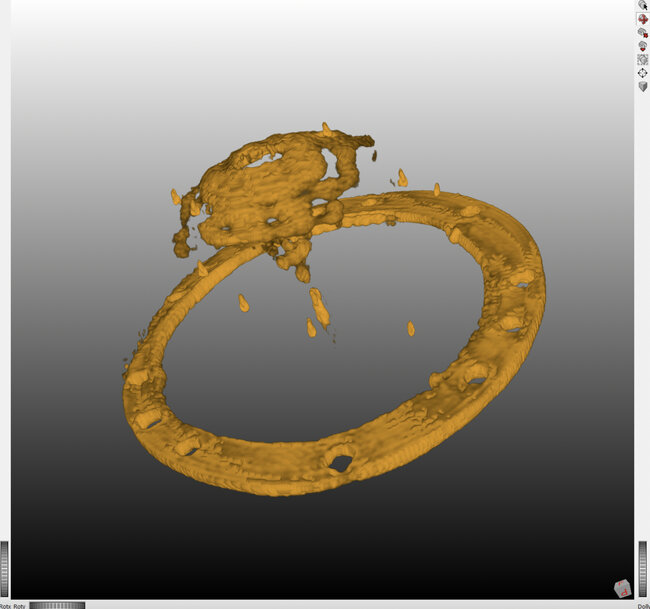Select the arrow-cursor pick mode icon
650x609 pixels.
[643, 5]
